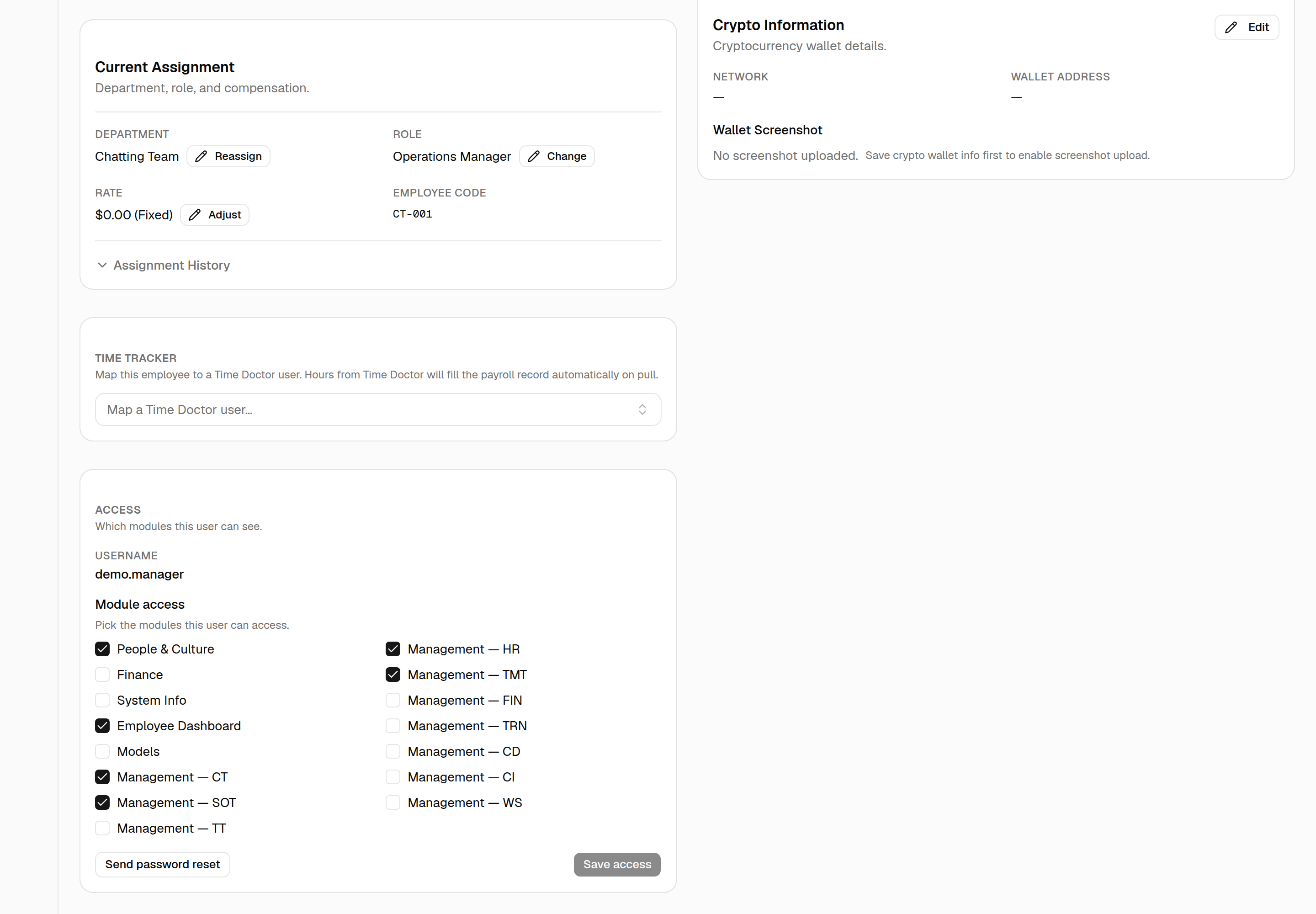This screenshot has width=1316, height=914.
Task: Enable the System Info module checkbox
Action: tap(102, 701)
